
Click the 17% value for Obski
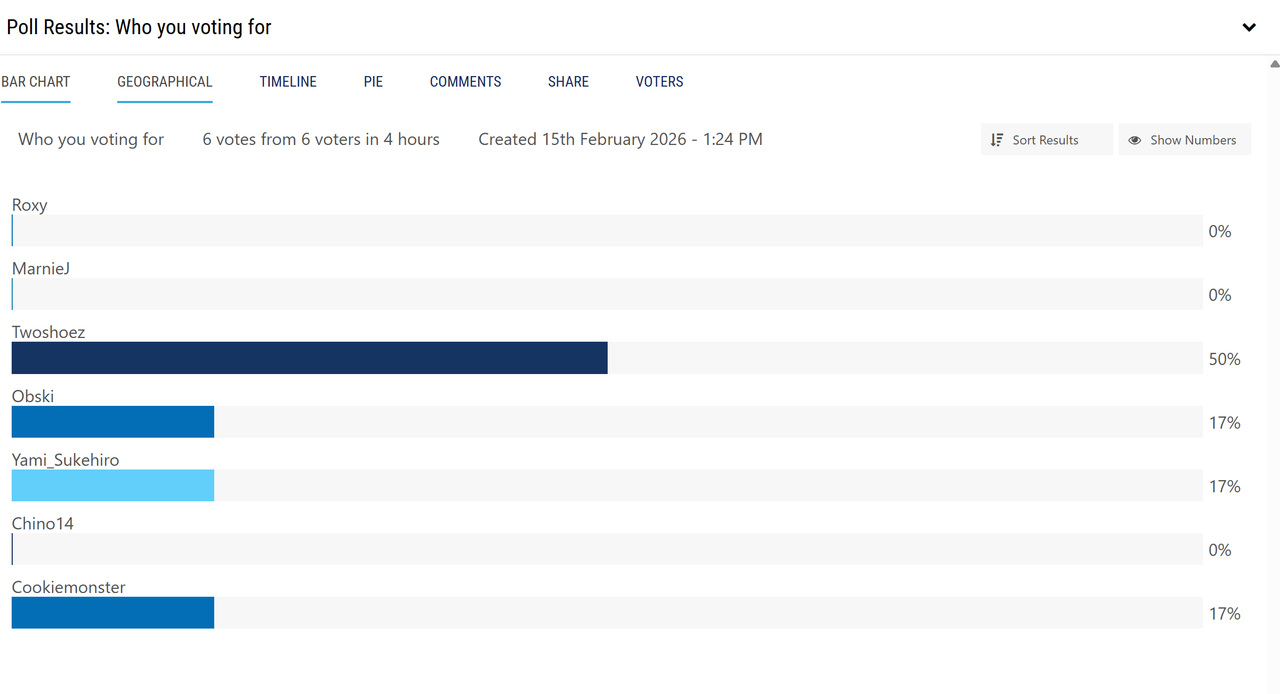point(1225,423)
